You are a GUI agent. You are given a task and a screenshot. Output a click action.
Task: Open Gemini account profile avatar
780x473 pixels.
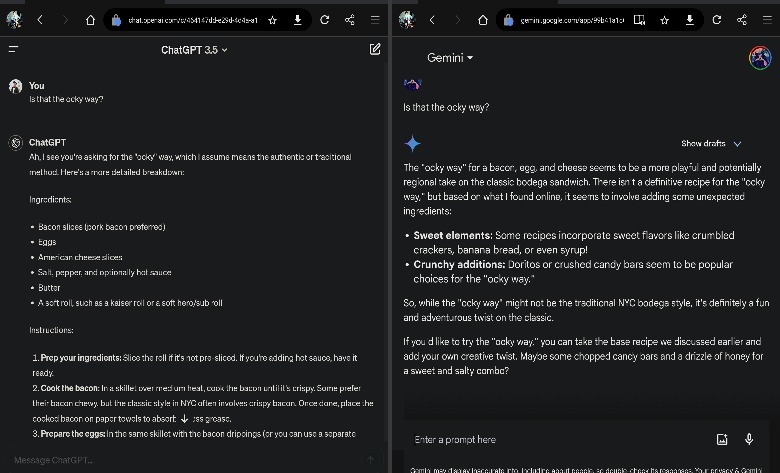click(x=760, y=57)
